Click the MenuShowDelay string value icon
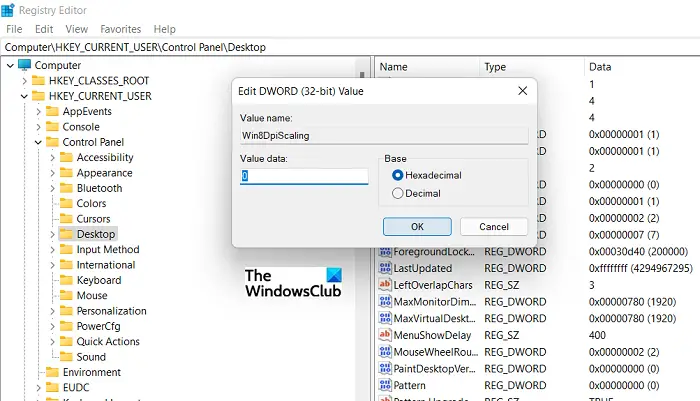 385,334
